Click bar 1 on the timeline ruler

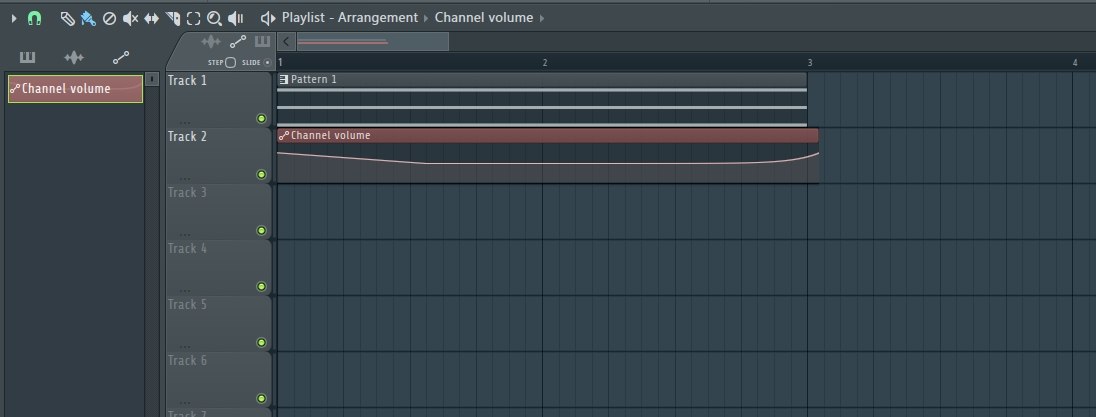point(280,63)
